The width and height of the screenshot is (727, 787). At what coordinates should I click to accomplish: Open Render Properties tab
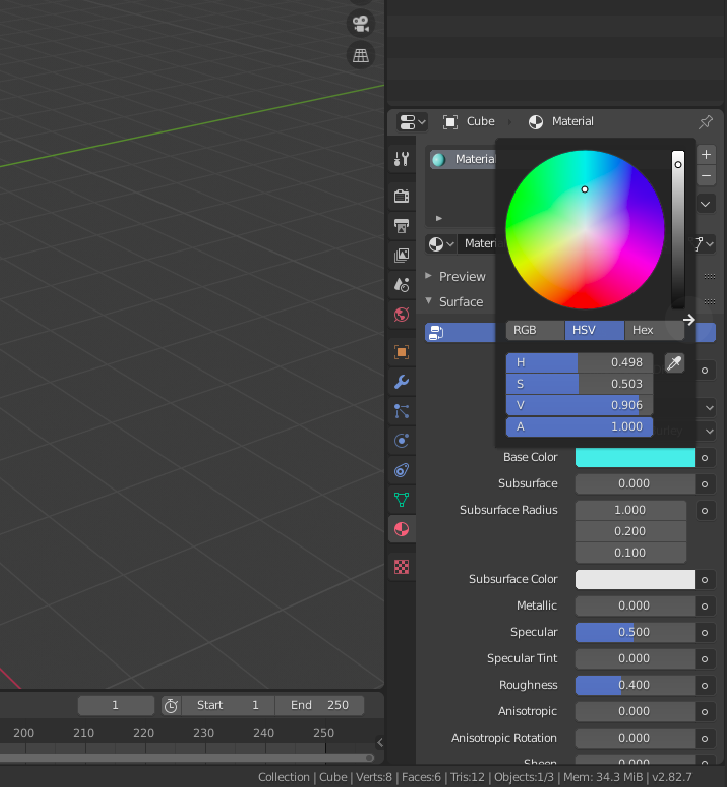click(x=402, y=196)
